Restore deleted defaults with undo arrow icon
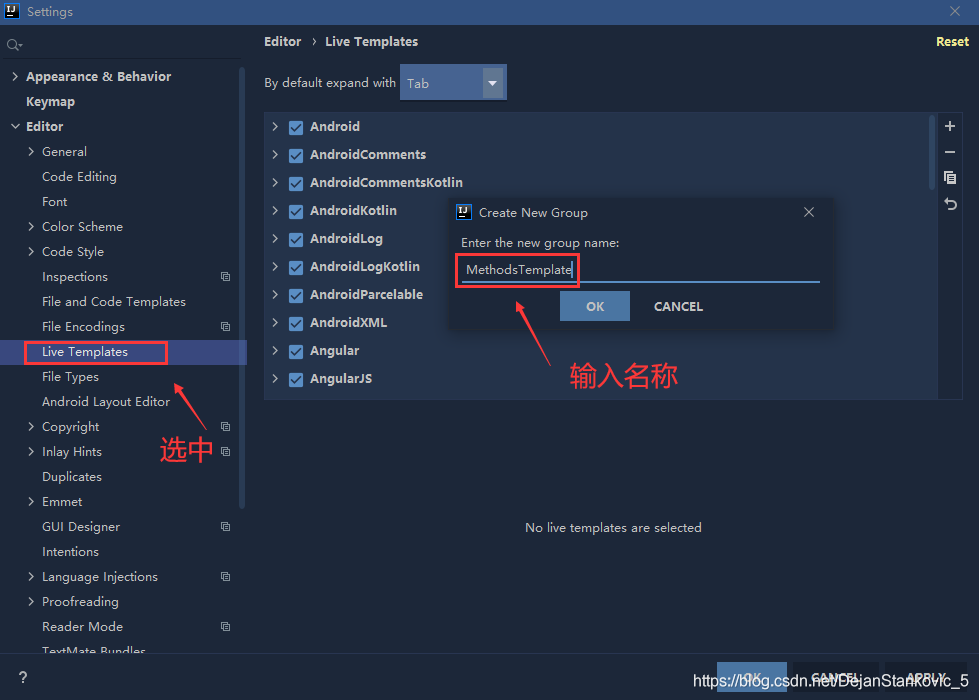 (x=950, y=204)
